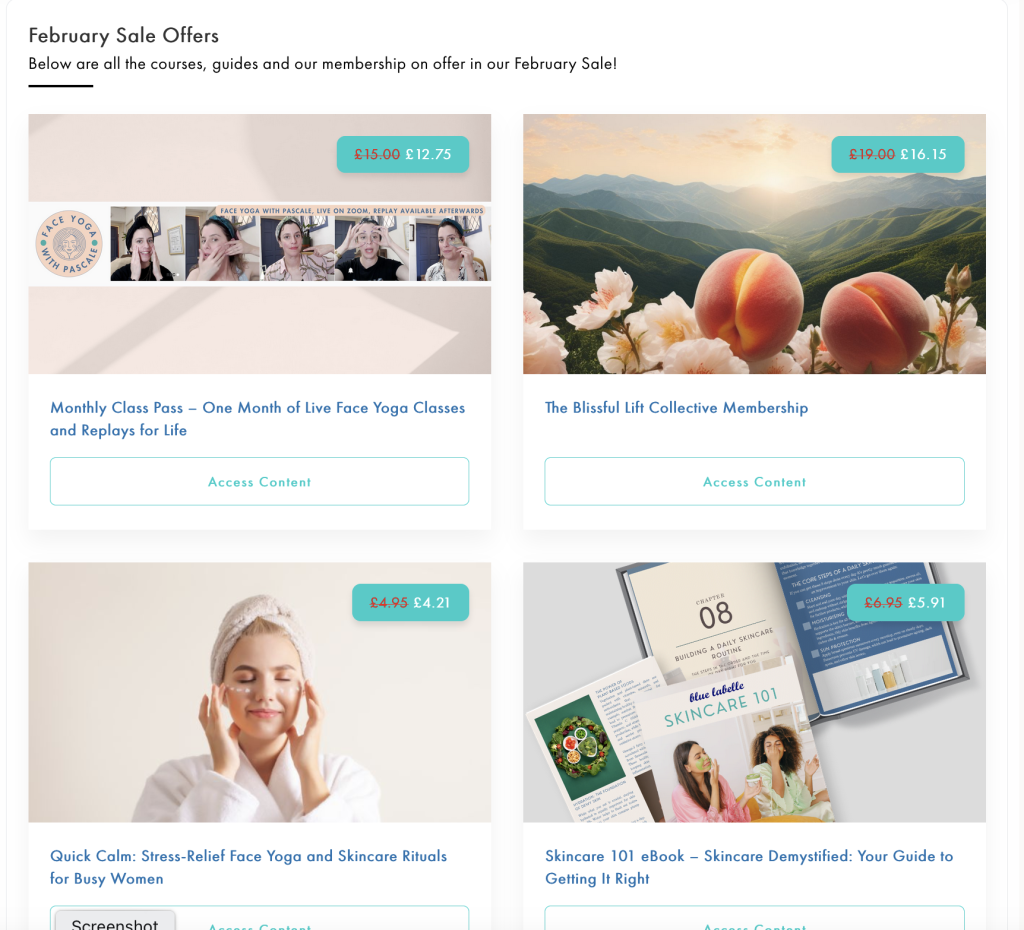Click Access Content under Monthly Class Pass
The width and height of the screenshot is (1024, 930).
[259, 481]
